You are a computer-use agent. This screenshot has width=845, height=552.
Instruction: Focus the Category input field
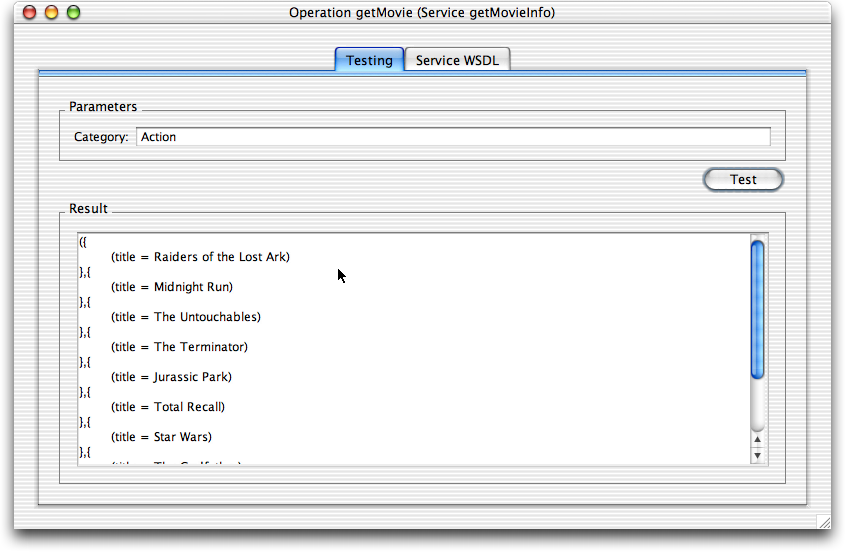click(x=453, y=137)
